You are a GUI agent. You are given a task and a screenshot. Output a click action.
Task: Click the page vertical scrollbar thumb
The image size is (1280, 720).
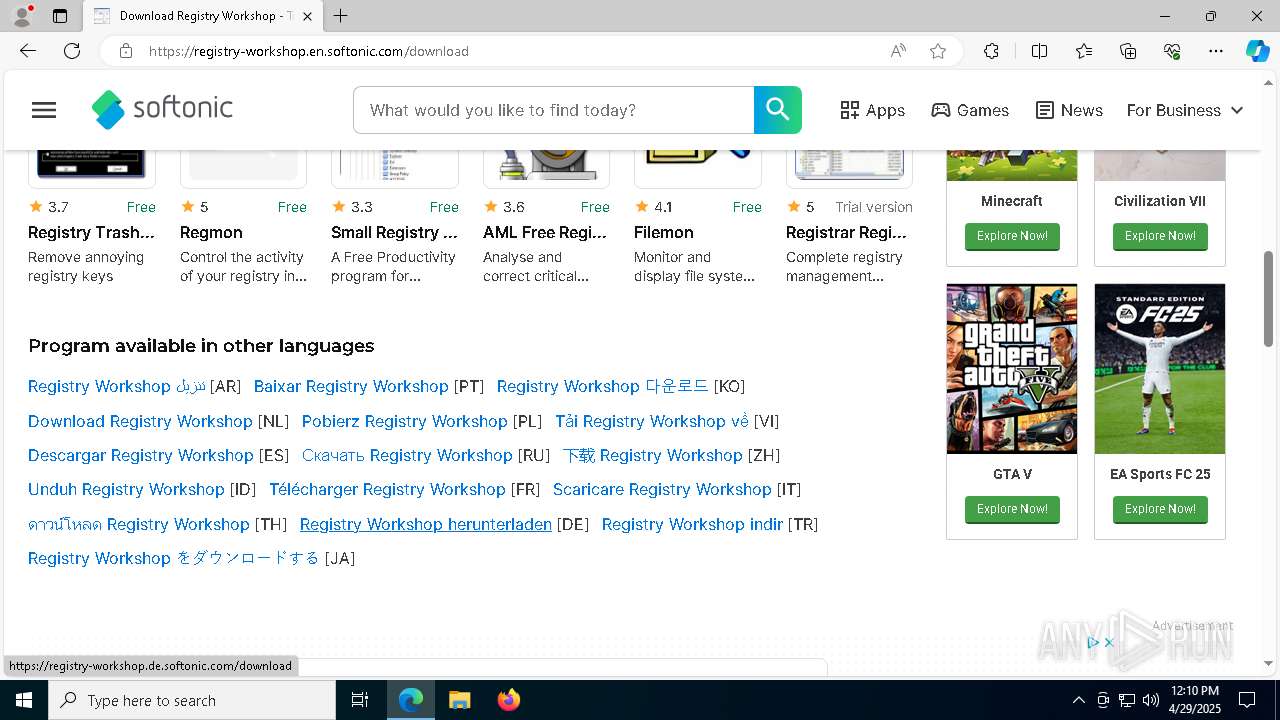pos(1269,298)
